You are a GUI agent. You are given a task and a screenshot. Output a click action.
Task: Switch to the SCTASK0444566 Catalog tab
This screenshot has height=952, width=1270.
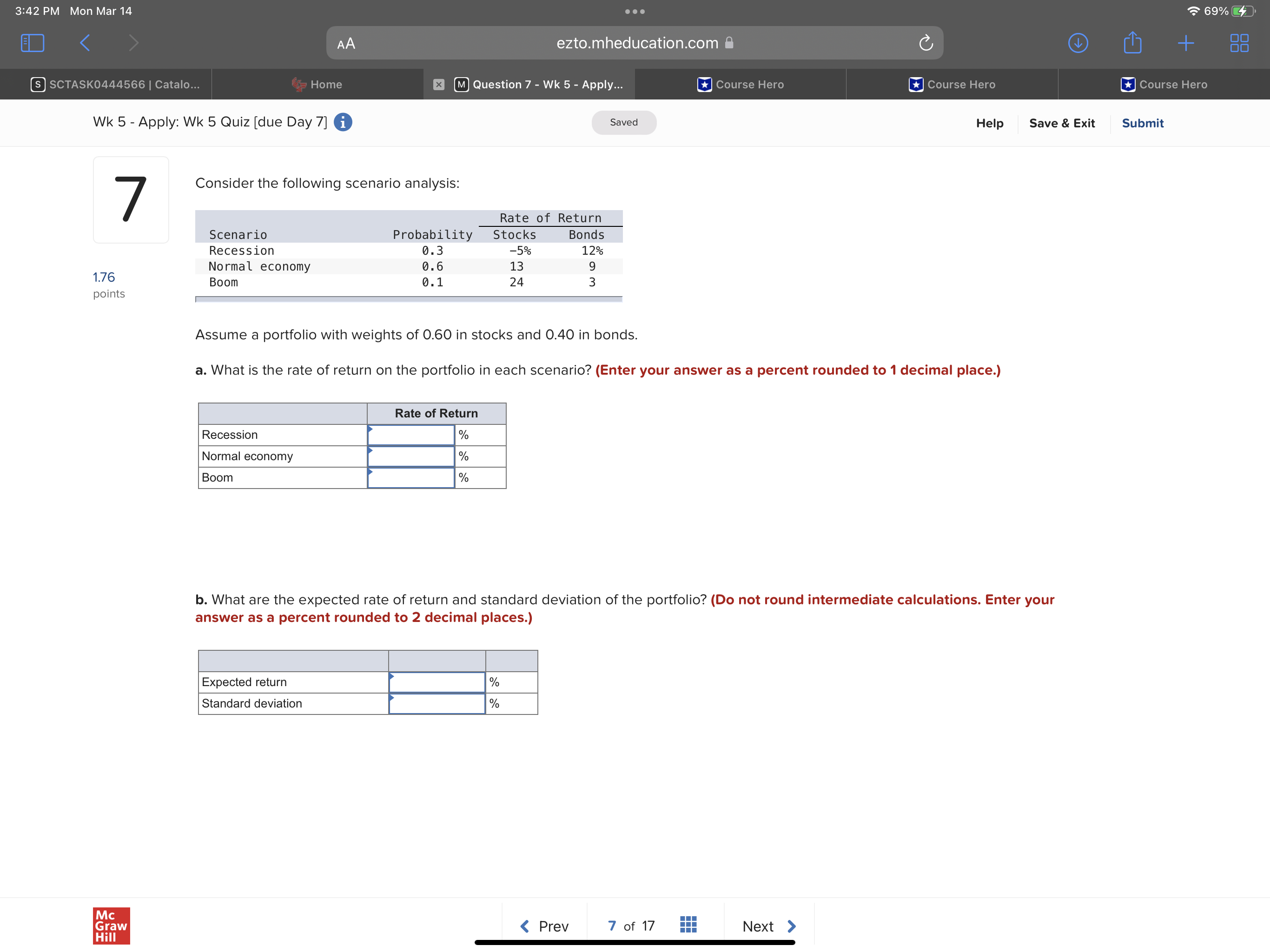(115, 85)
